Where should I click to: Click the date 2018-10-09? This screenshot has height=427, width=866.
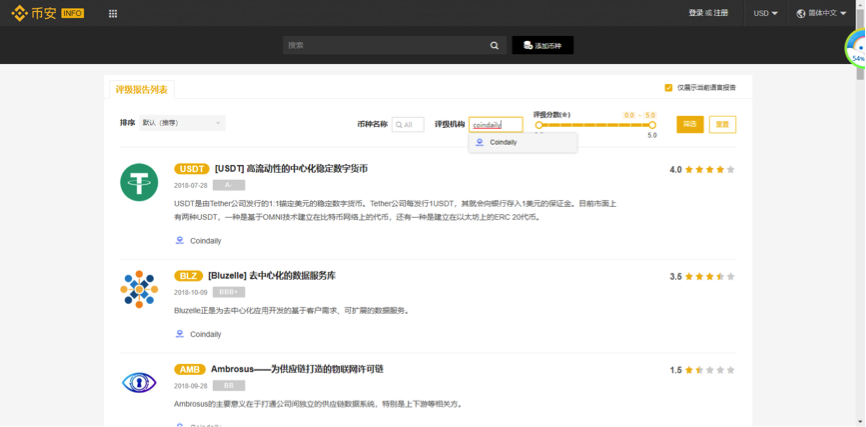[x=191, y=292]
